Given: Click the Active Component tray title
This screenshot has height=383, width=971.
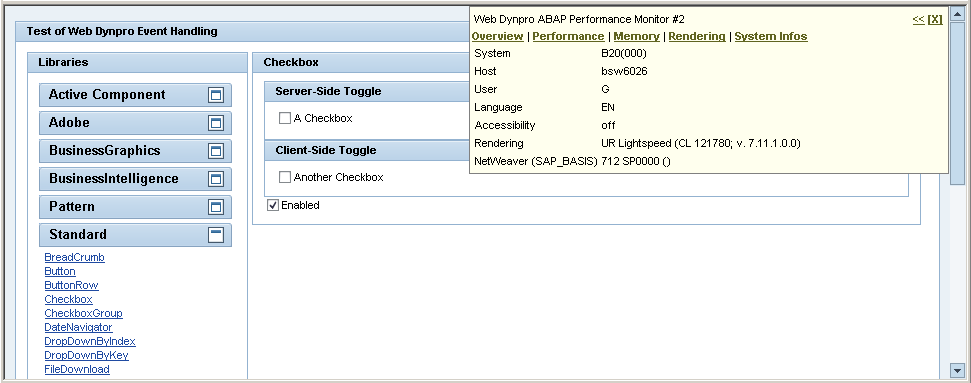Looking at the screenshot, I should click(x=107, y=95).
